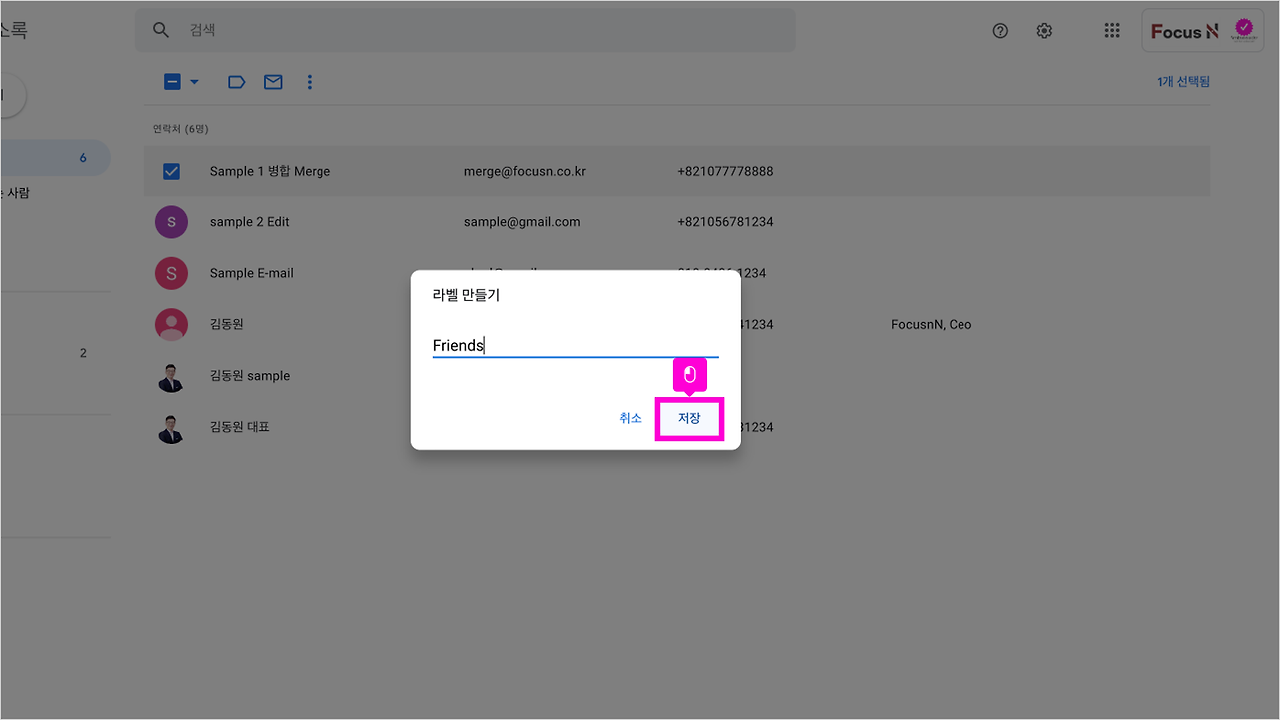The height and width of the screenshot is (720, 1280).
Task: Click 취소 to cancel label creation
Action: click(x=630, y=418)
